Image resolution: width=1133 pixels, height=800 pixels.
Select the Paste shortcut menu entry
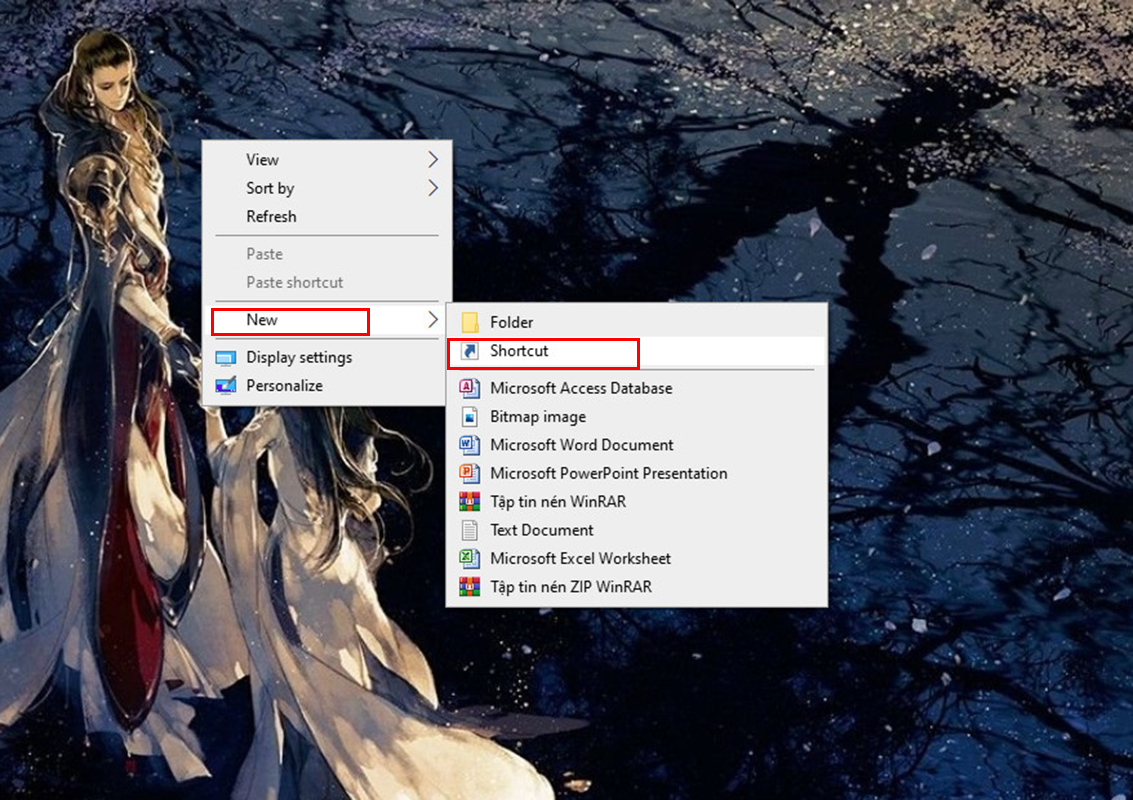294,282
